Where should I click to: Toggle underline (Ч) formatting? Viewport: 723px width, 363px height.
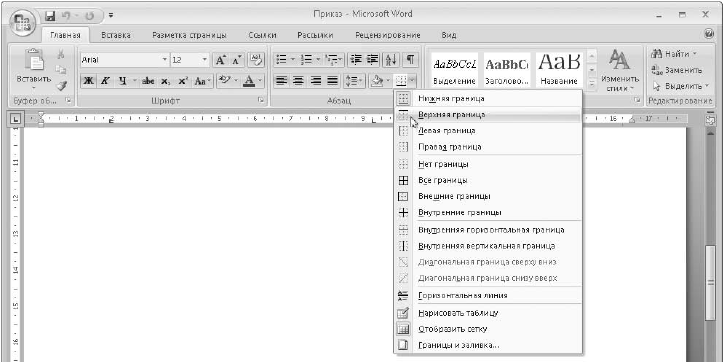[x=122, y=81]
